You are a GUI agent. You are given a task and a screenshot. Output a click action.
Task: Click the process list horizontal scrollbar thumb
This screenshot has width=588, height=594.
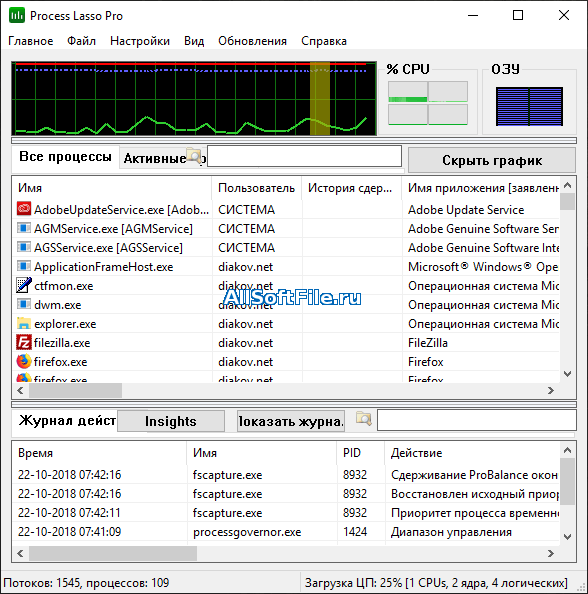75,390
